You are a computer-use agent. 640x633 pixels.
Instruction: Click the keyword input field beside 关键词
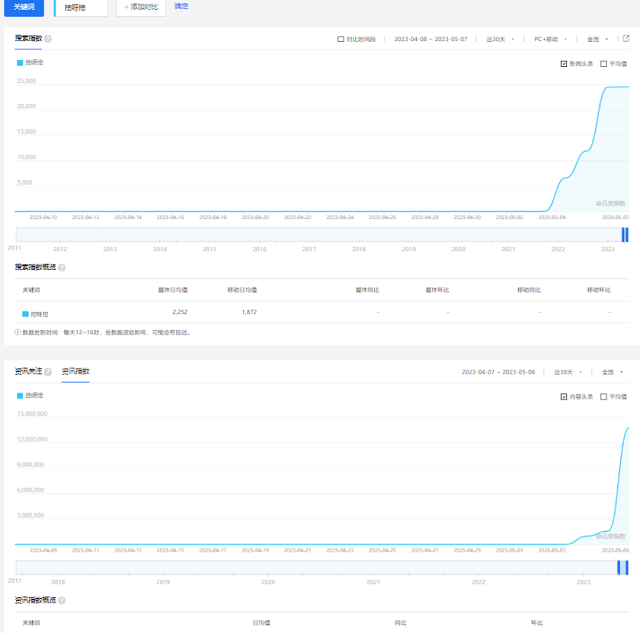pos(81,7)
